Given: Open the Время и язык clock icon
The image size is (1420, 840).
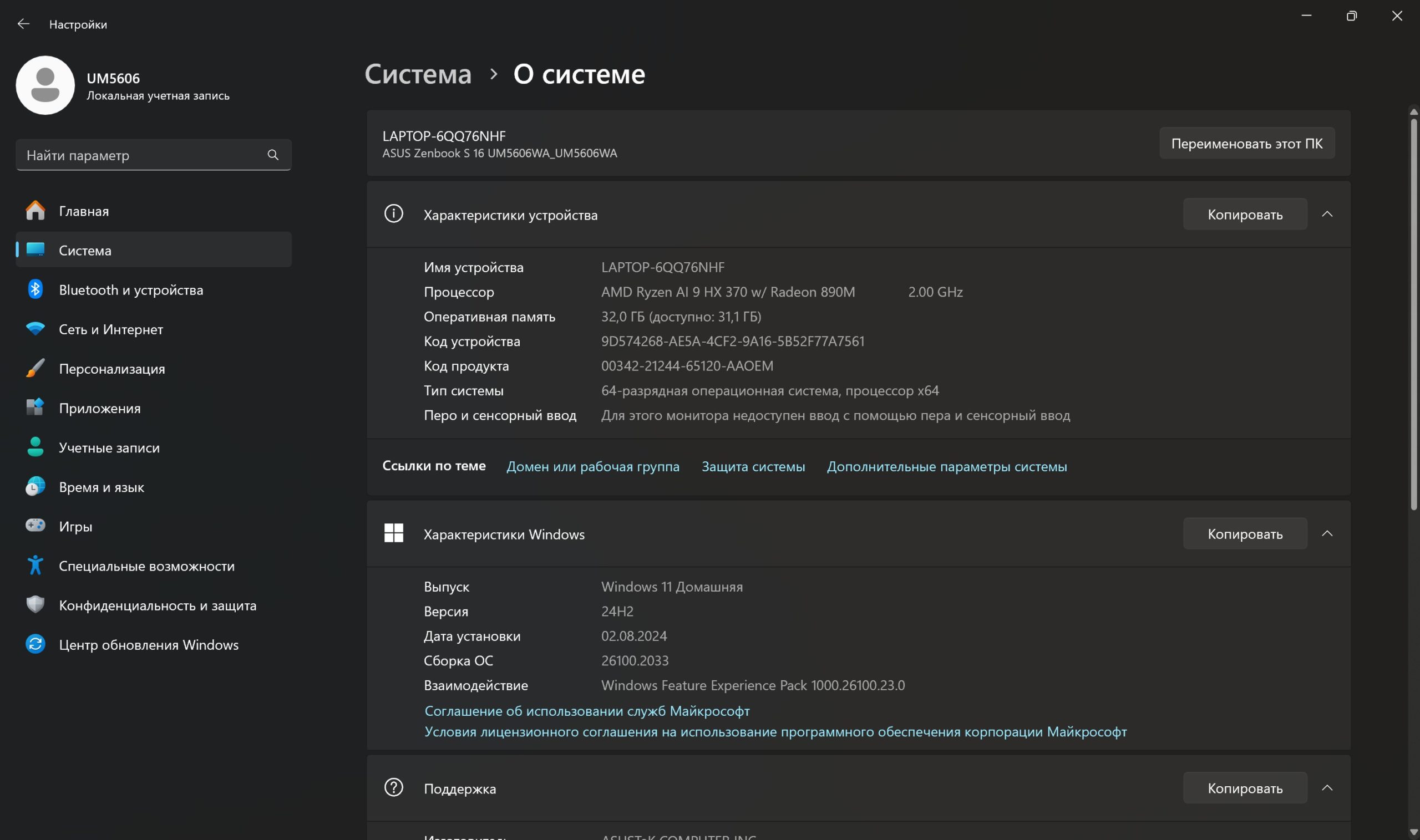Looking at the screenshot, I should (35, 486).
